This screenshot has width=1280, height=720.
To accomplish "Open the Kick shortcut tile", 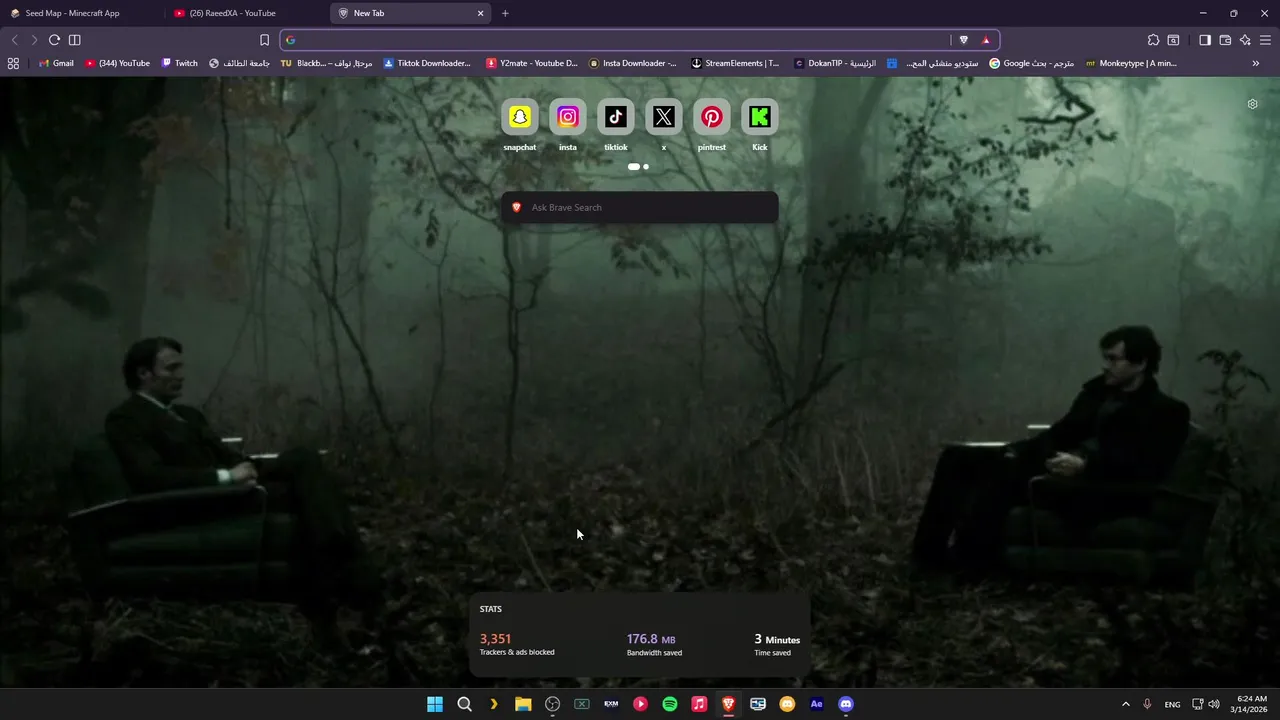I will click(759, 118).
